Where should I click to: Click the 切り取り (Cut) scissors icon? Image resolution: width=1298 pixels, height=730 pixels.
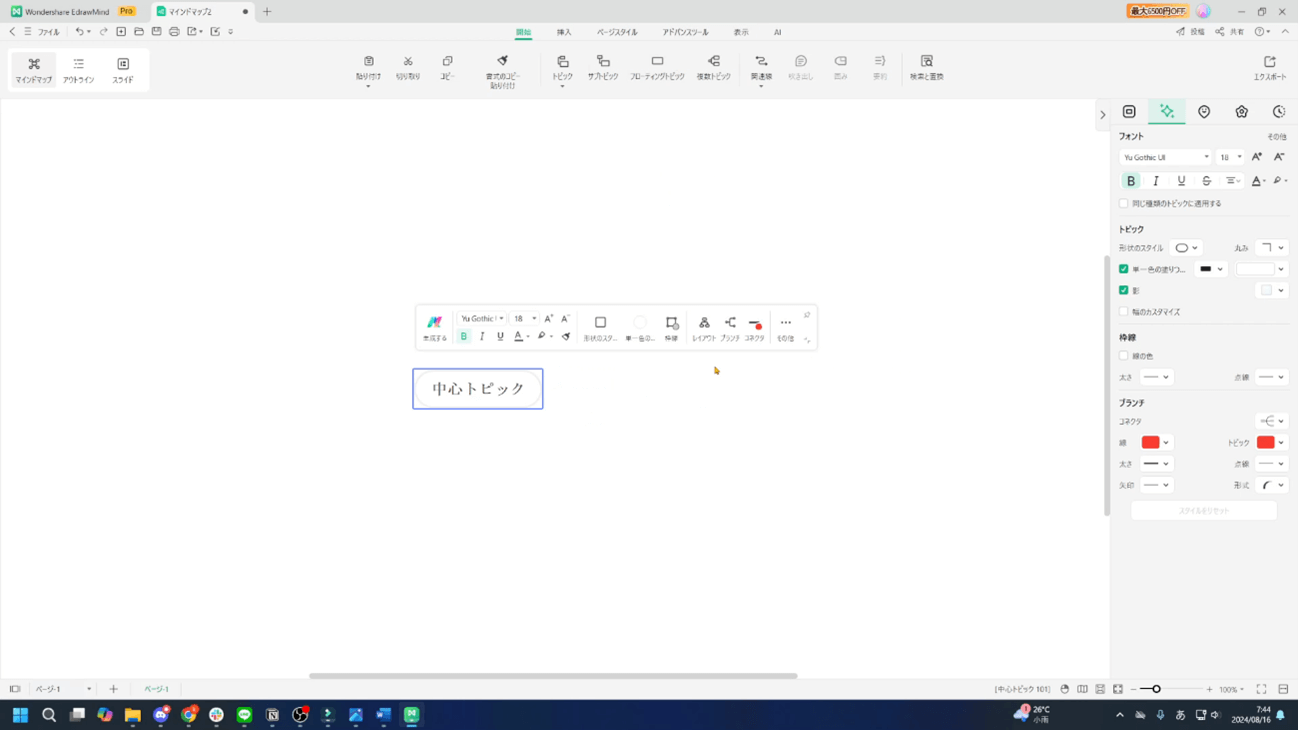coord(408,61)
